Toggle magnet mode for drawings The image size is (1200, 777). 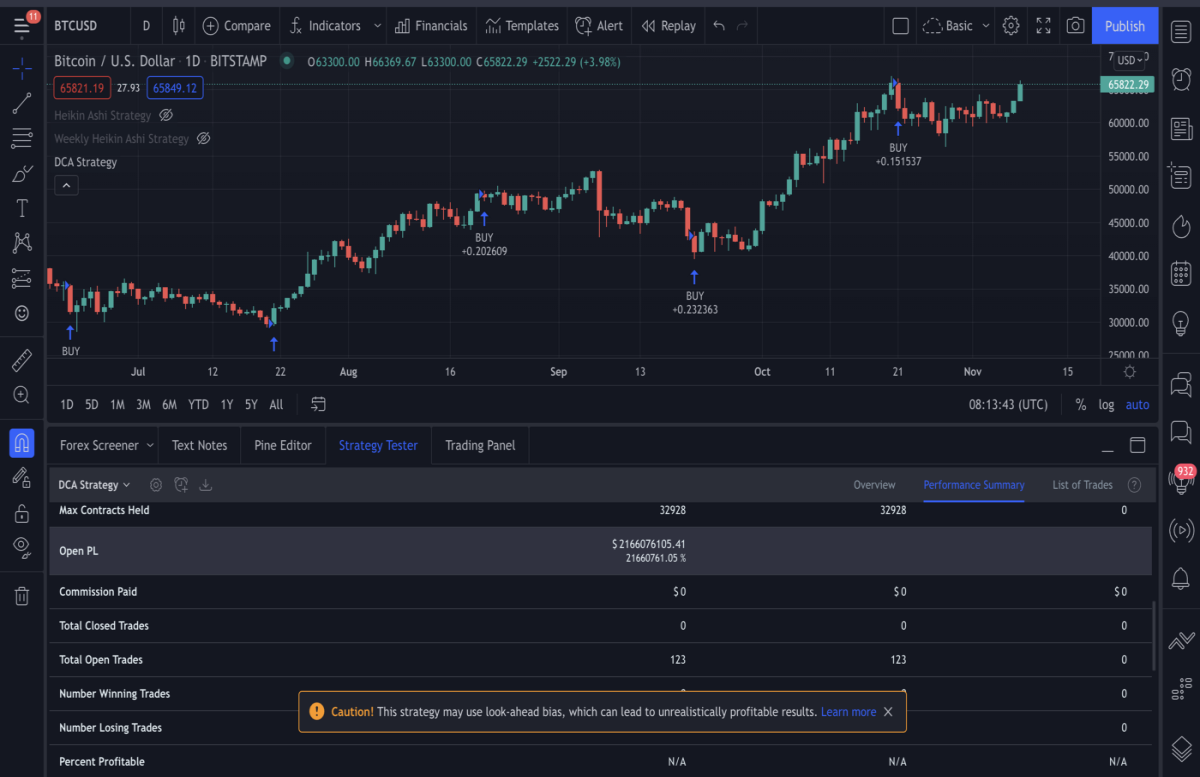(21, 441)
